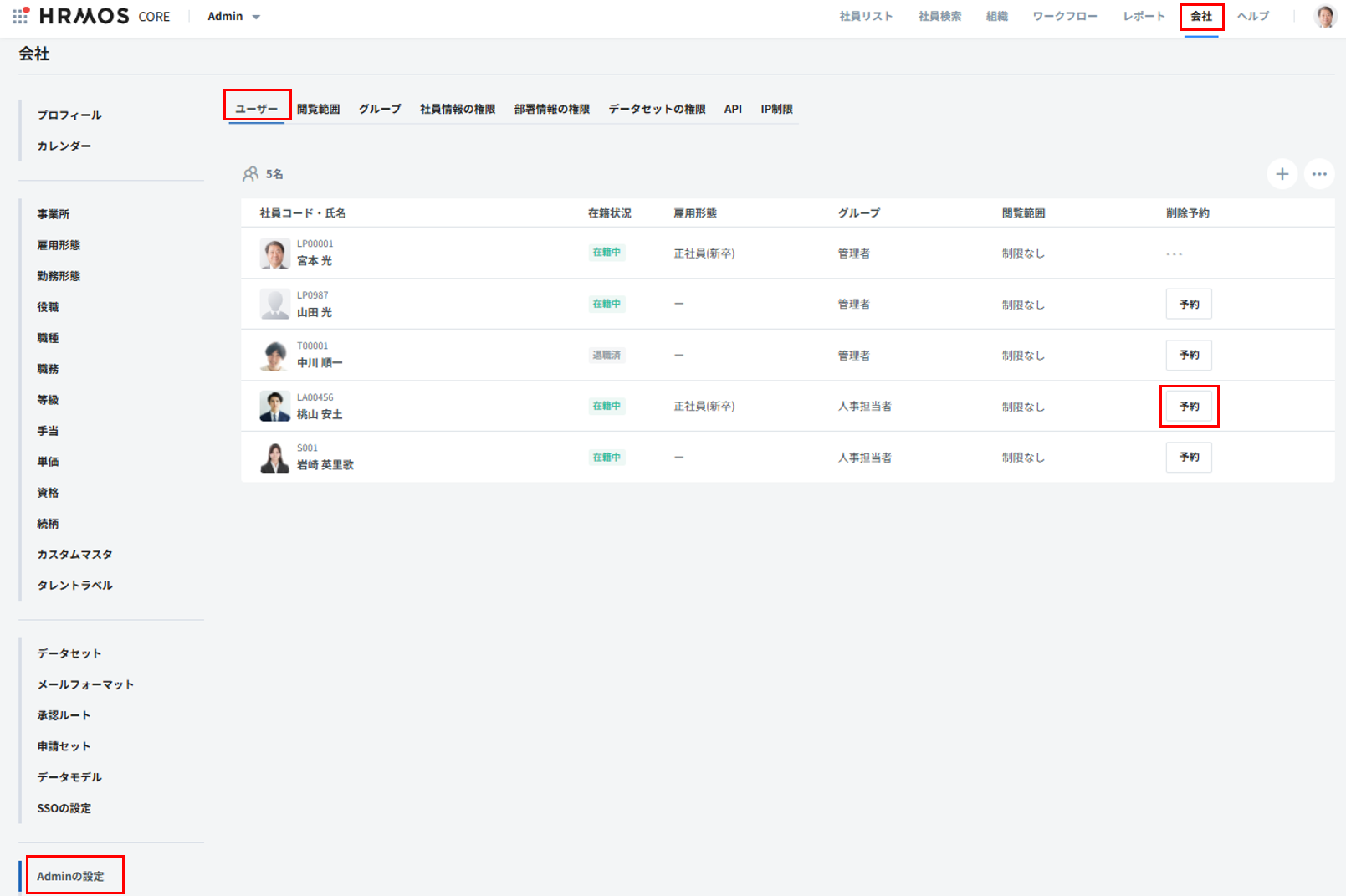Click 宮本 光's profile photo

pyautogui.click(x=274, y=253)
